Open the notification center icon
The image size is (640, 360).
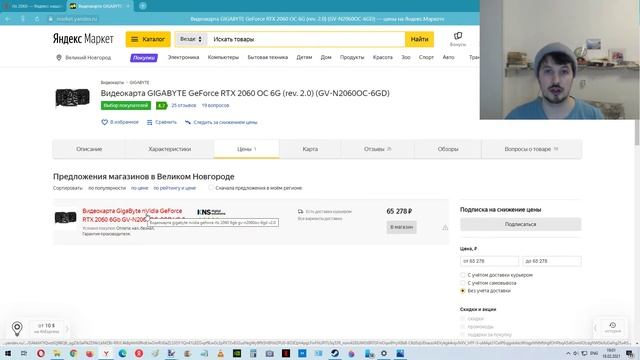pos(629,353)
